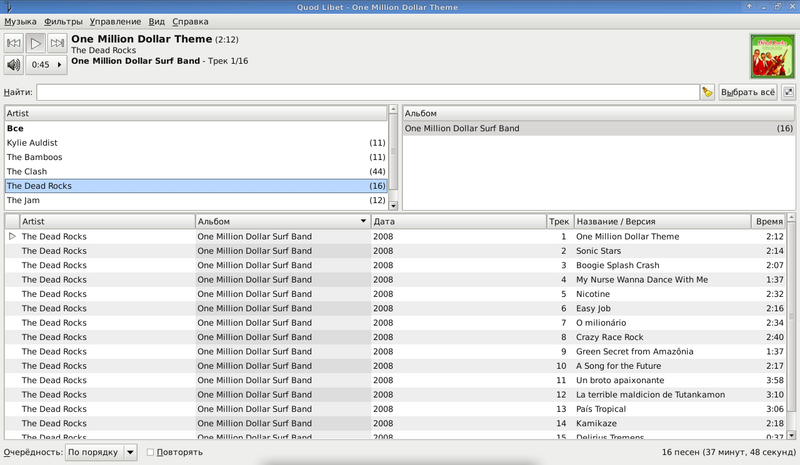Select Green Secret from Amazônia track

click(x=395, y=351)
